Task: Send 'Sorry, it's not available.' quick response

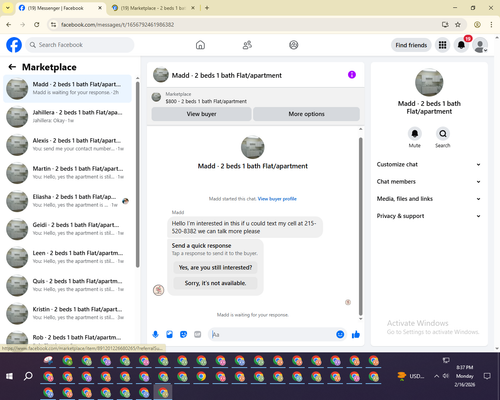Action: point(215,283)
